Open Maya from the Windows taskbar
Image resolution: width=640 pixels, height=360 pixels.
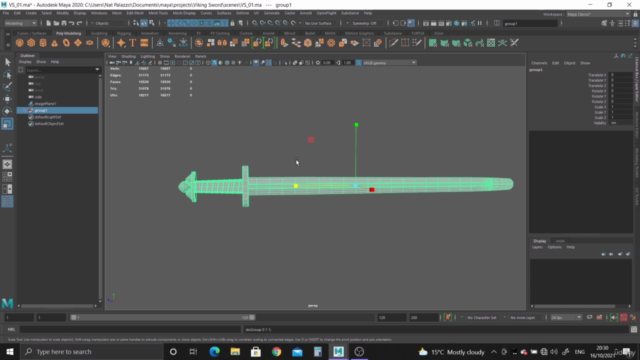[338, 351]
